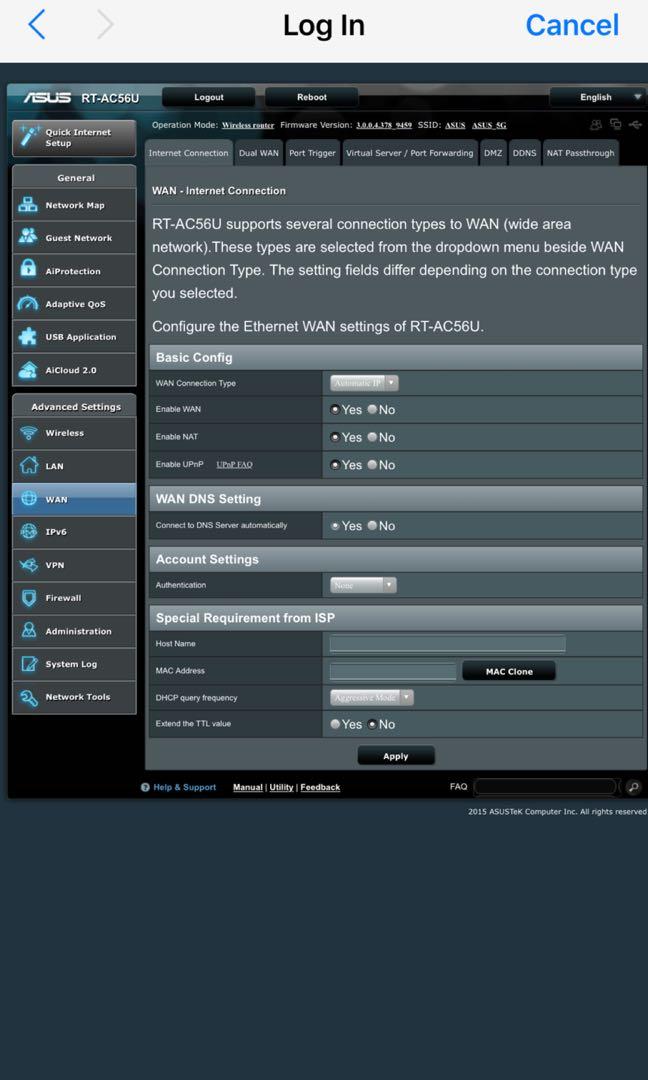This screenshot has height=1080, width=648.
Task: Open the Manual link in footer
Action: coord(248,787)
